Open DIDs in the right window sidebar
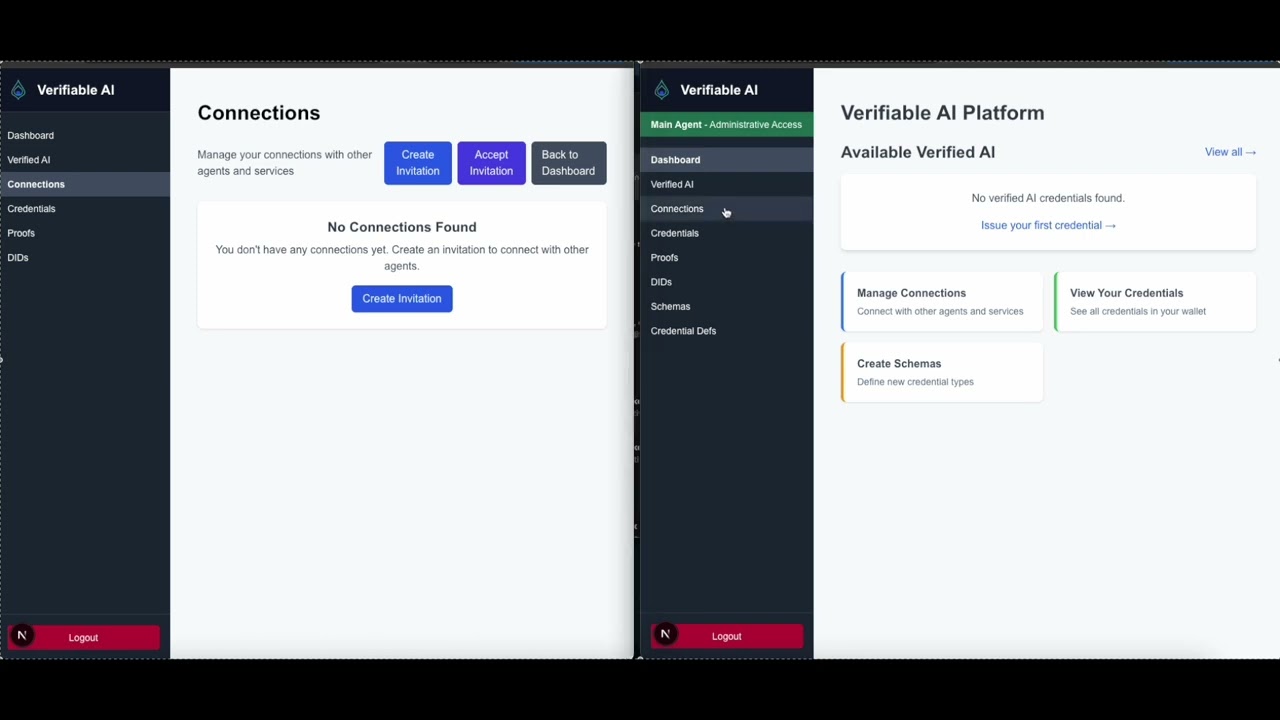 tap(727, 282)
